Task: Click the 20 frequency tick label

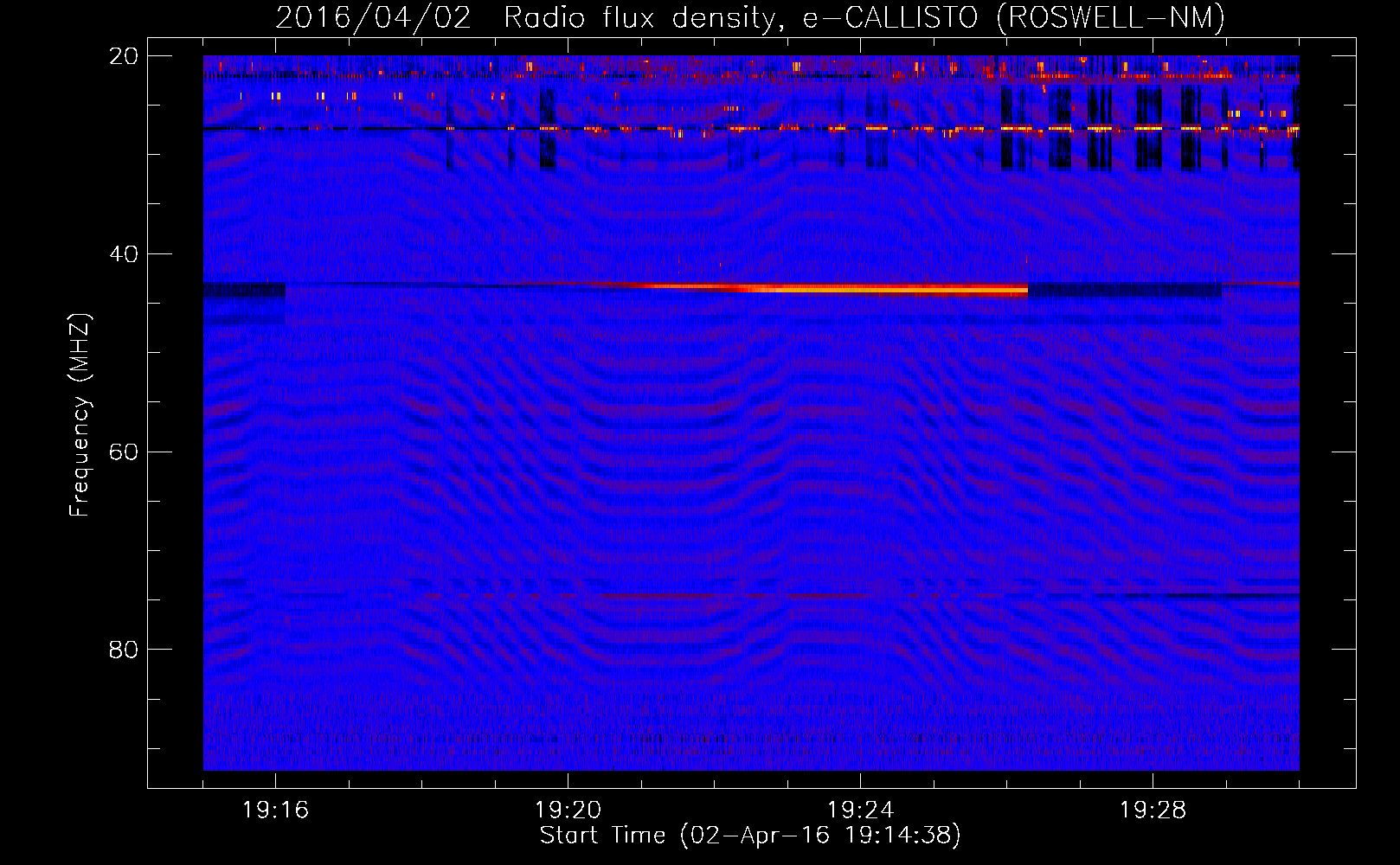Action: [124, 56]
